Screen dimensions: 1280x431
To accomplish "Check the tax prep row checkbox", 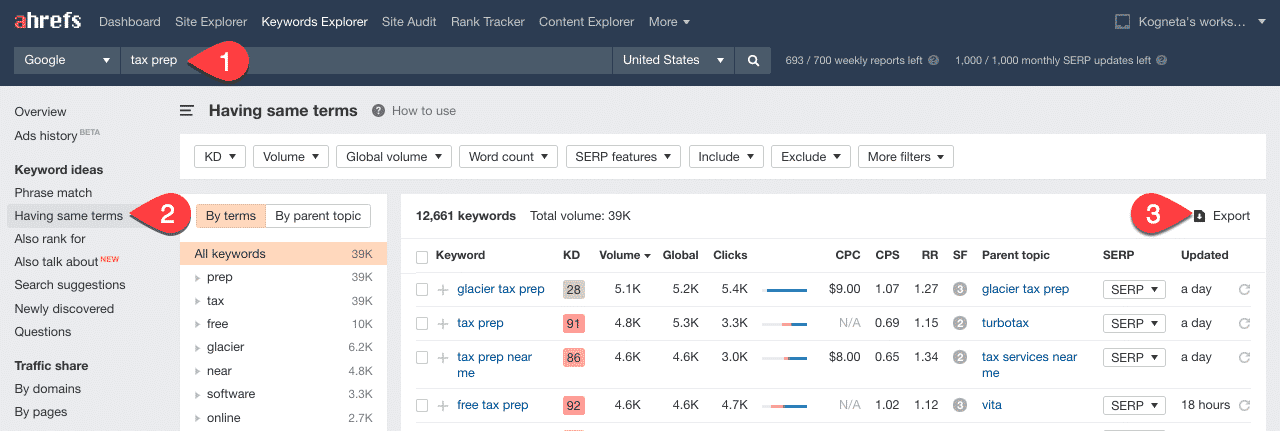I will pos(422,323).
